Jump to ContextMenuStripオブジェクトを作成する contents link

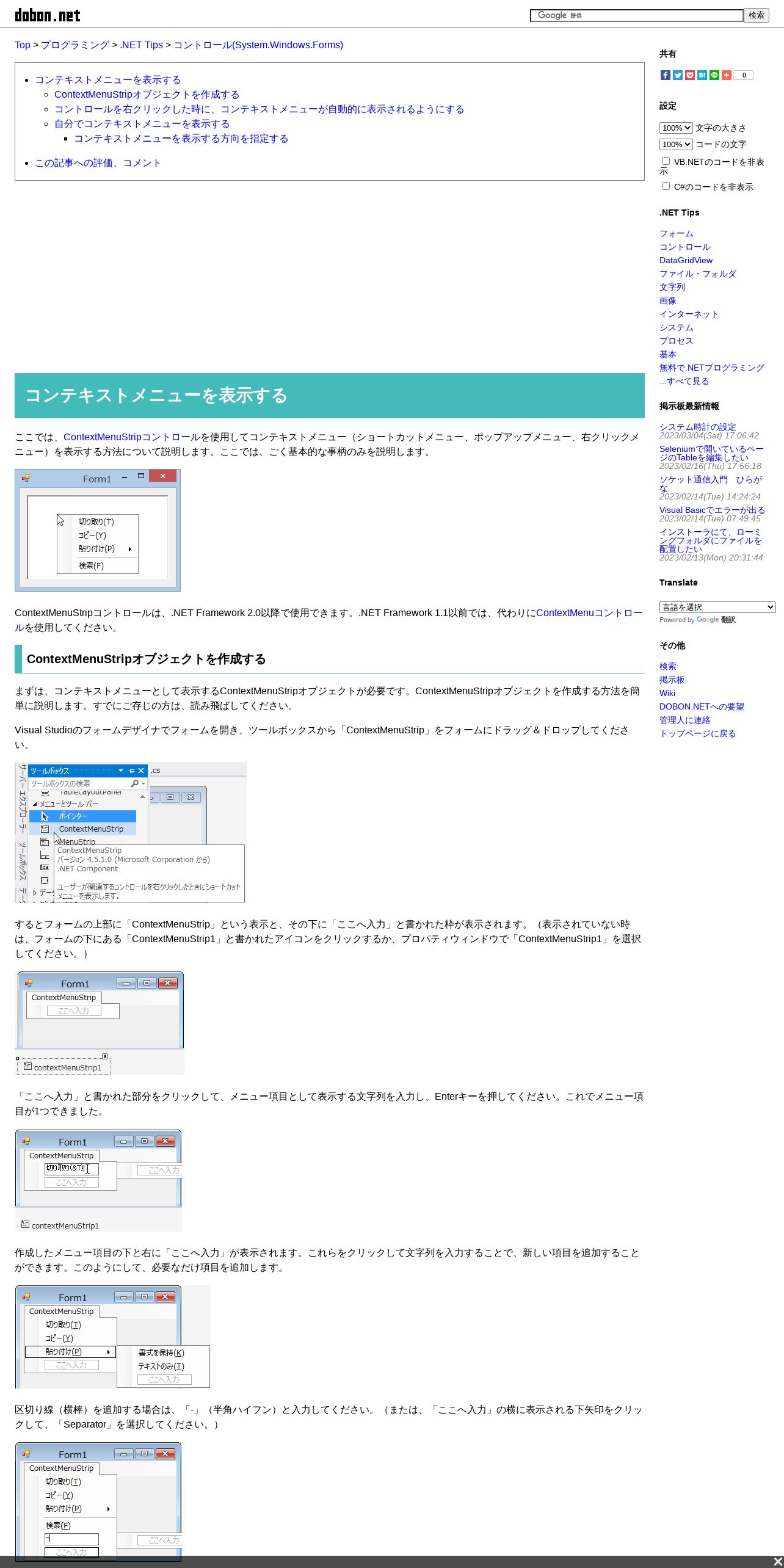coord(147,95)
